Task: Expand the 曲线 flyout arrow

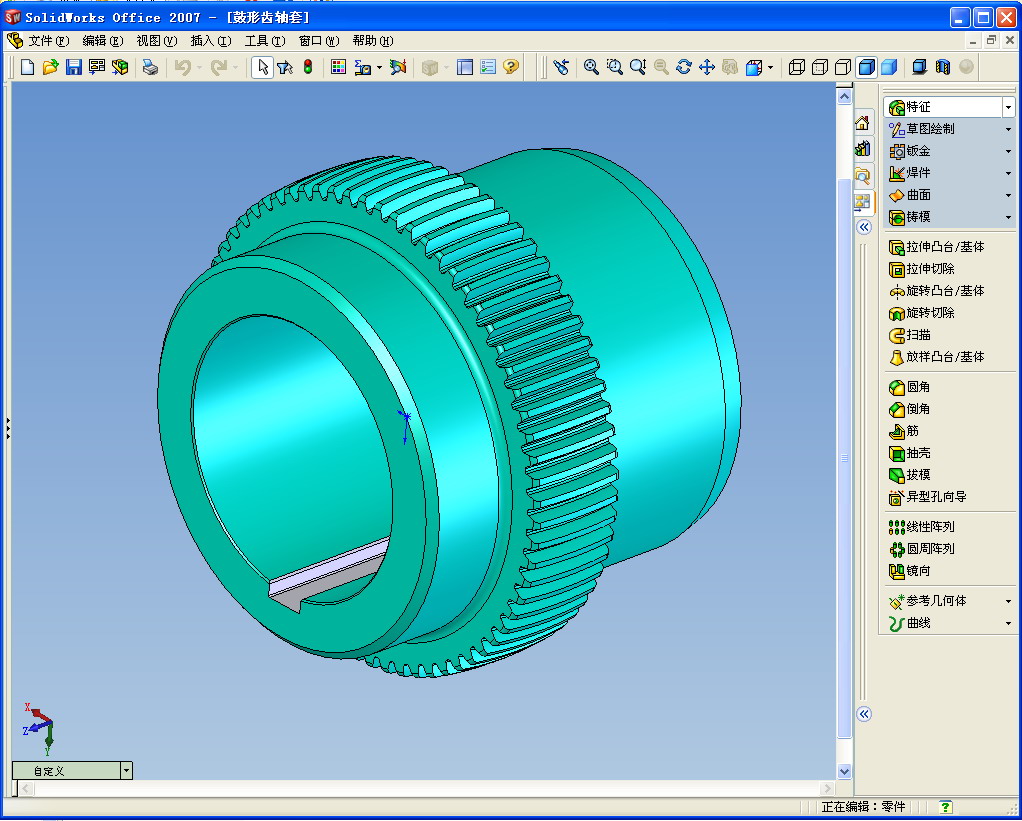Action: [x=1008, y=624]
